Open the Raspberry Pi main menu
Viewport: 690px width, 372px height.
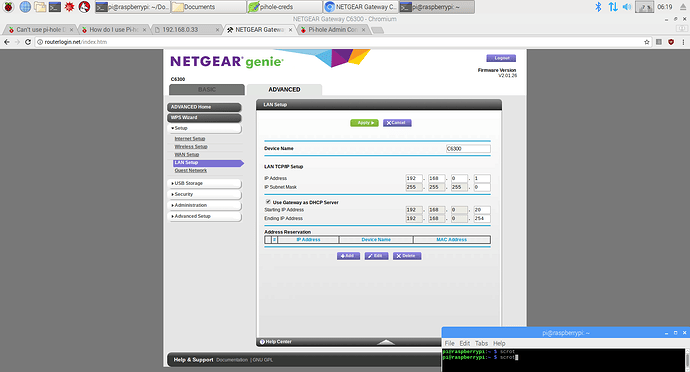(8, 7)
